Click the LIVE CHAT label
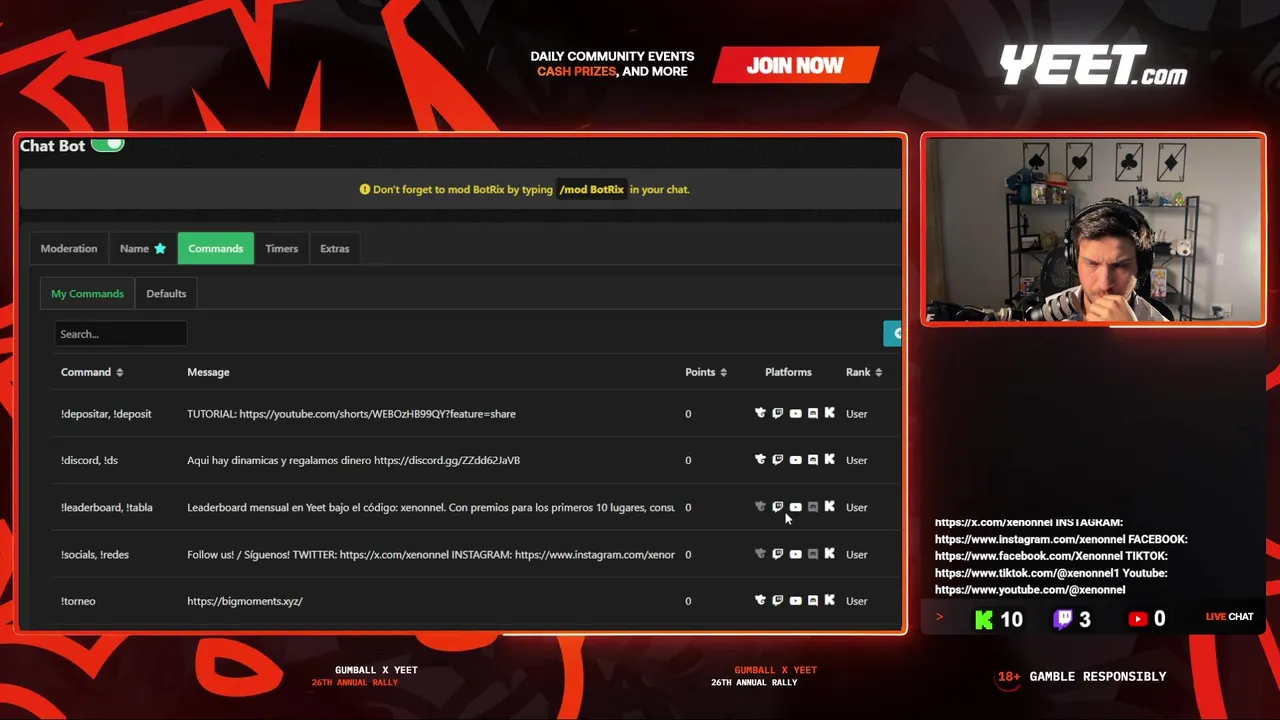The image size is (1280, 720). click(x=1229, y=616)
